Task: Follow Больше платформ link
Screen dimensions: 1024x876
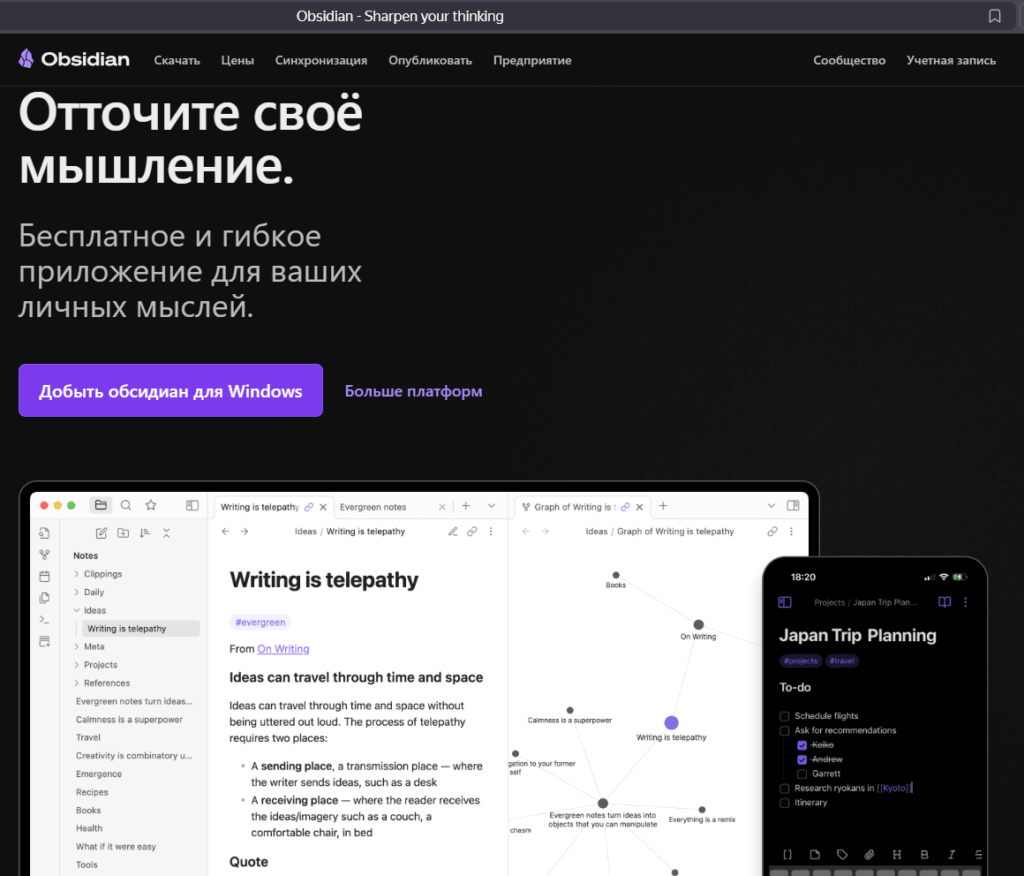Action: tap(413, 391)
